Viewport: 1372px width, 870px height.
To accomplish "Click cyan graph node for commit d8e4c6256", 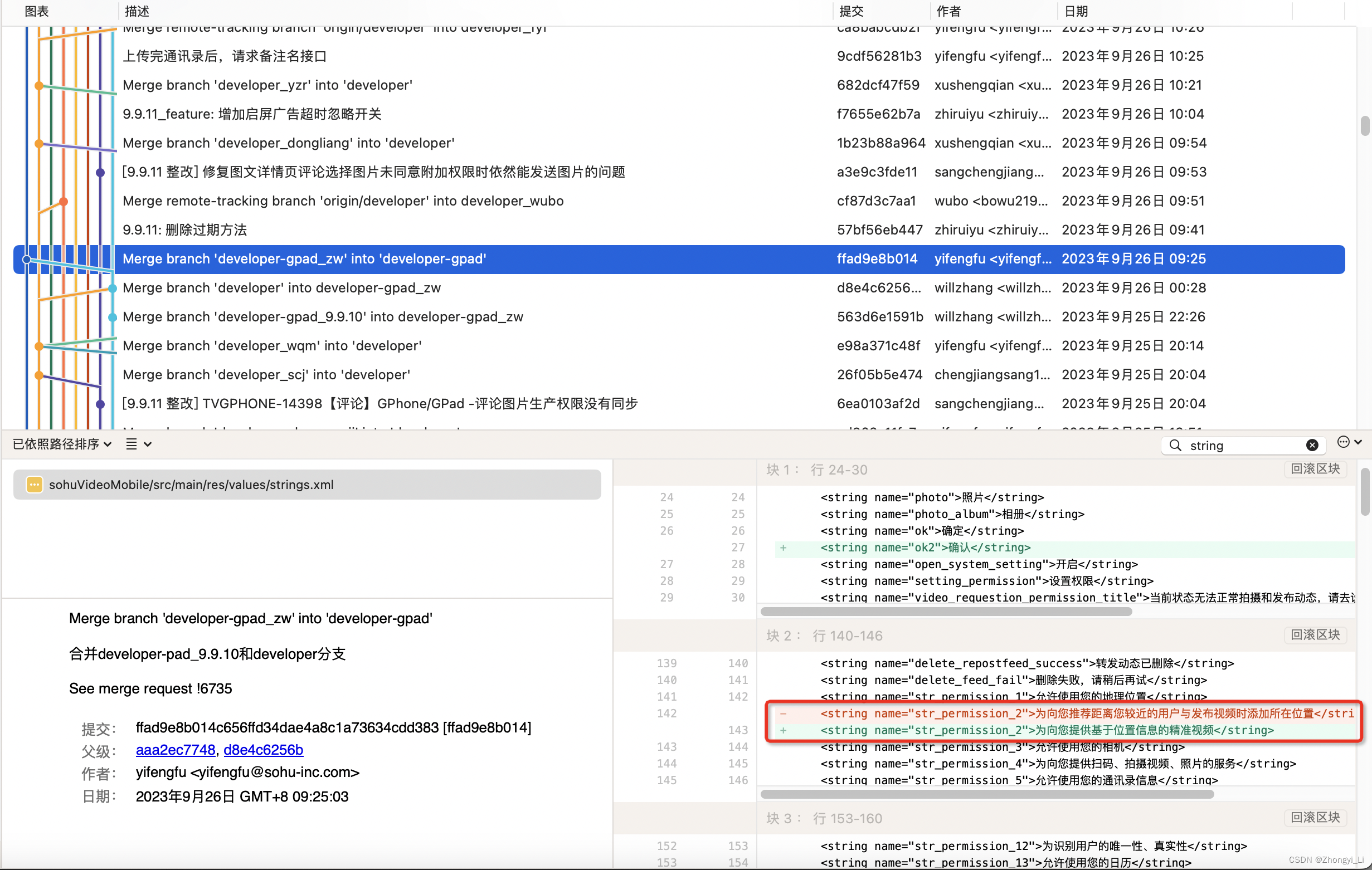I will 112,289.
